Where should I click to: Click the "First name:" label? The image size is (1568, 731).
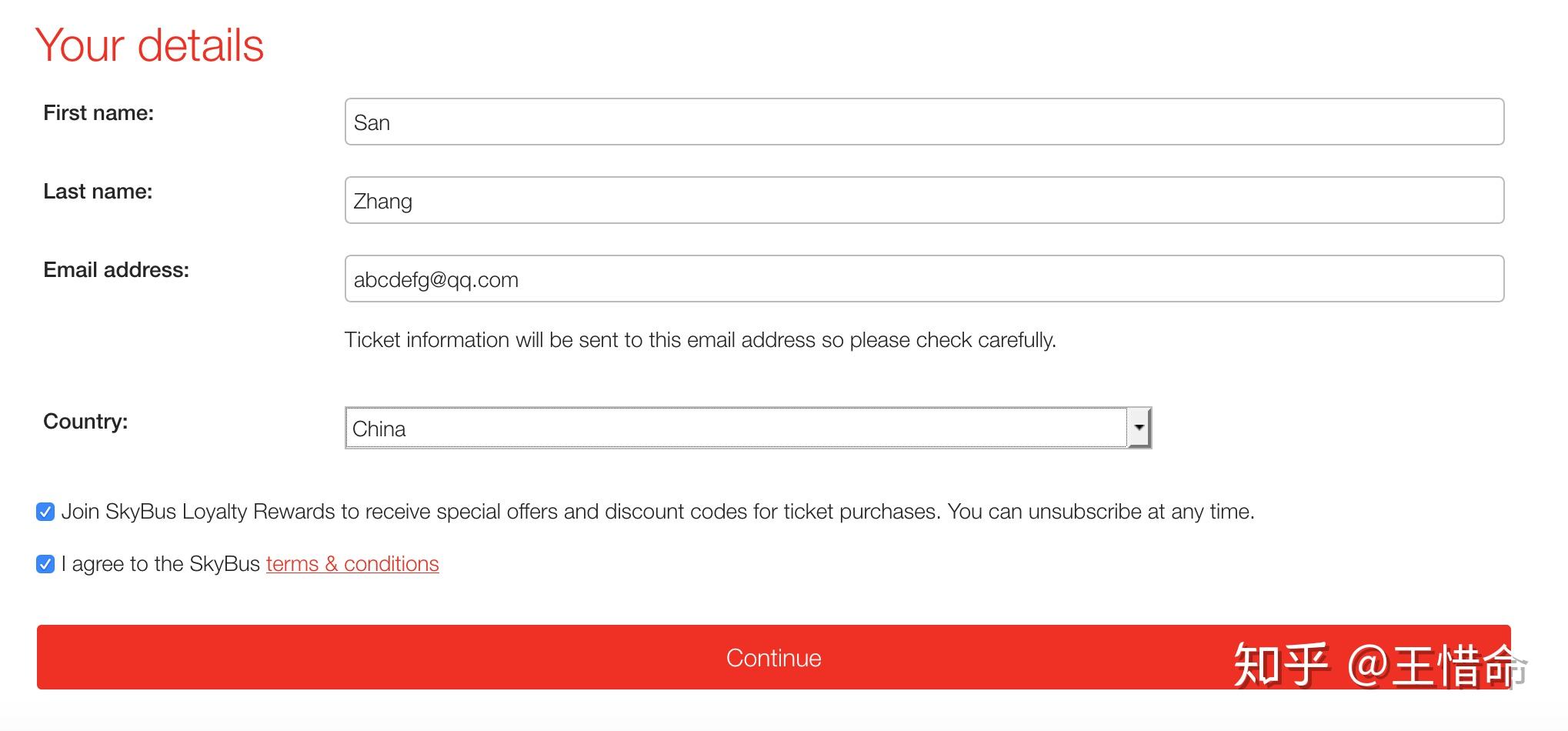point(98,113)
